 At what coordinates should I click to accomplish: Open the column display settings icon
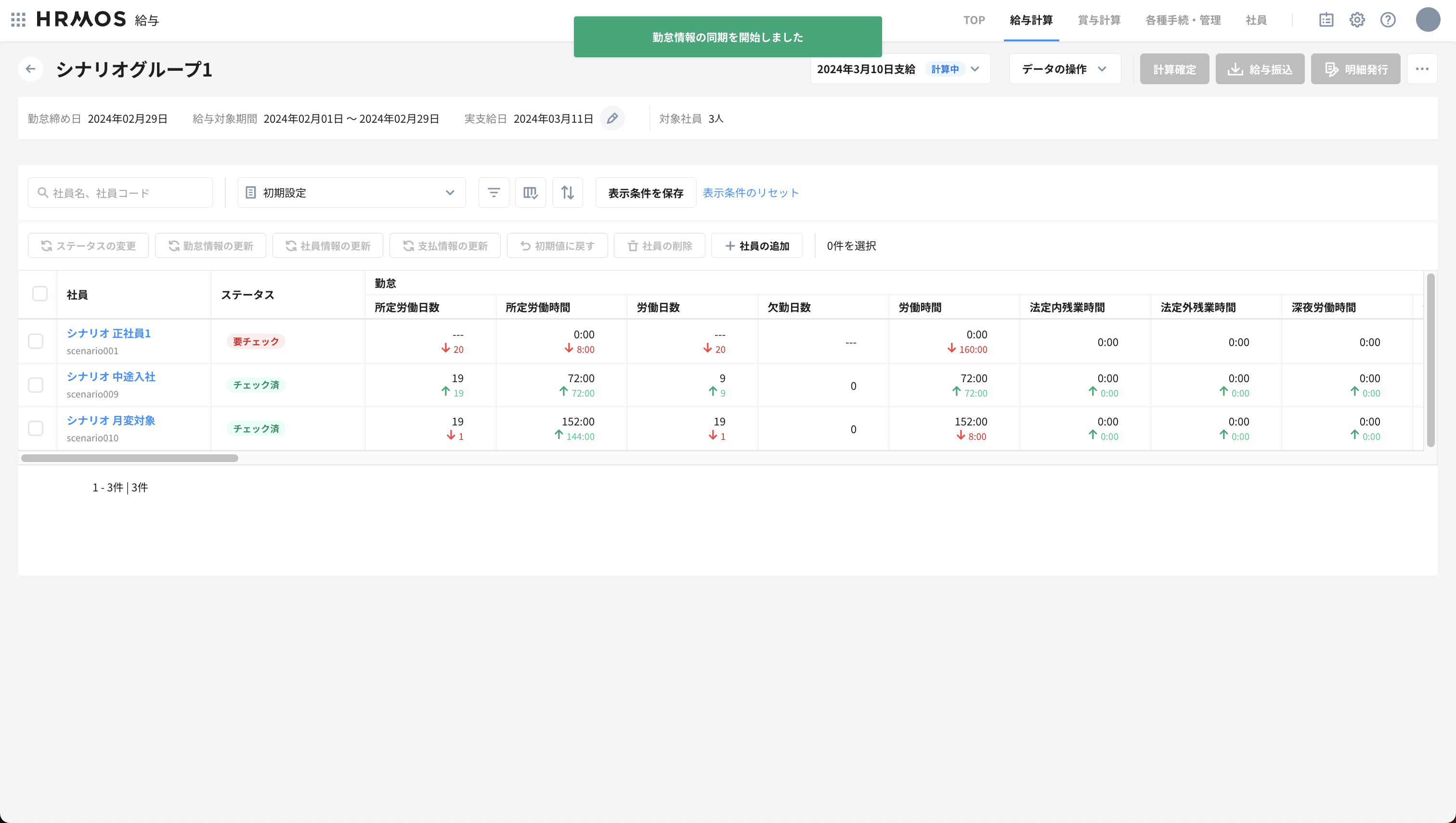pyautogui.click(x=530, y=193)
